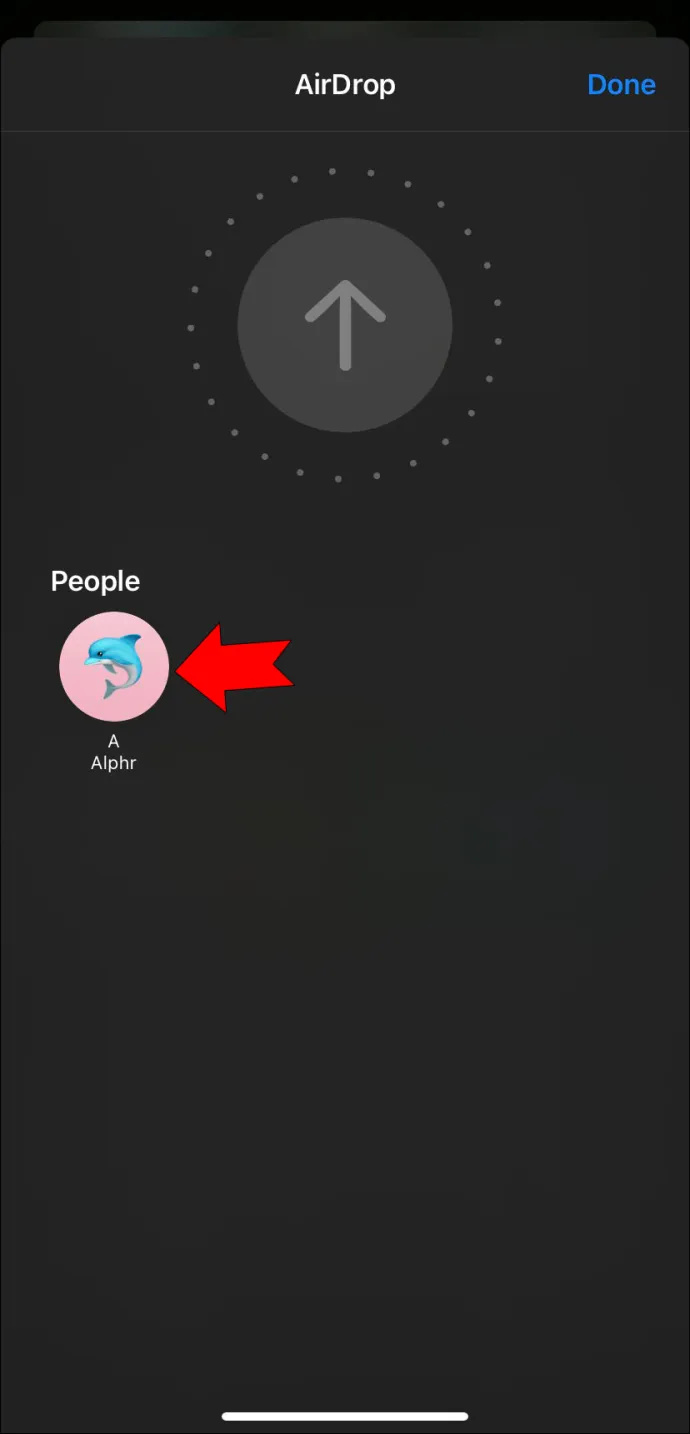Tap the gray AirDrop send circle
The image size is (690, 1434).
click(x=345, y=325)
